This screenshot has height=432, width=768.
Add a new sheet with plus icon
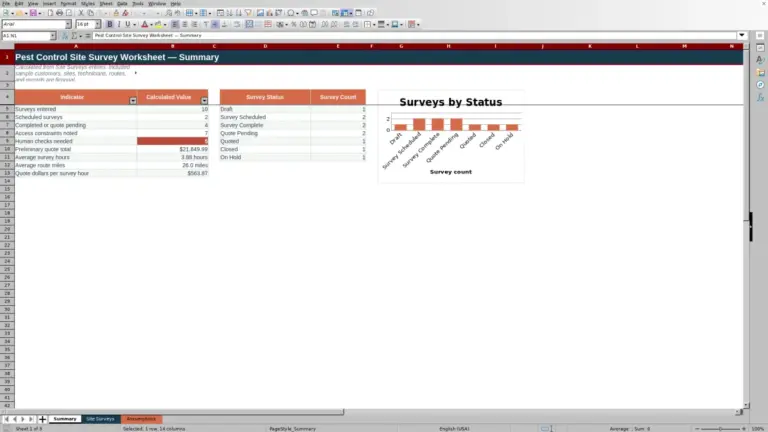[x=42, y=419]
